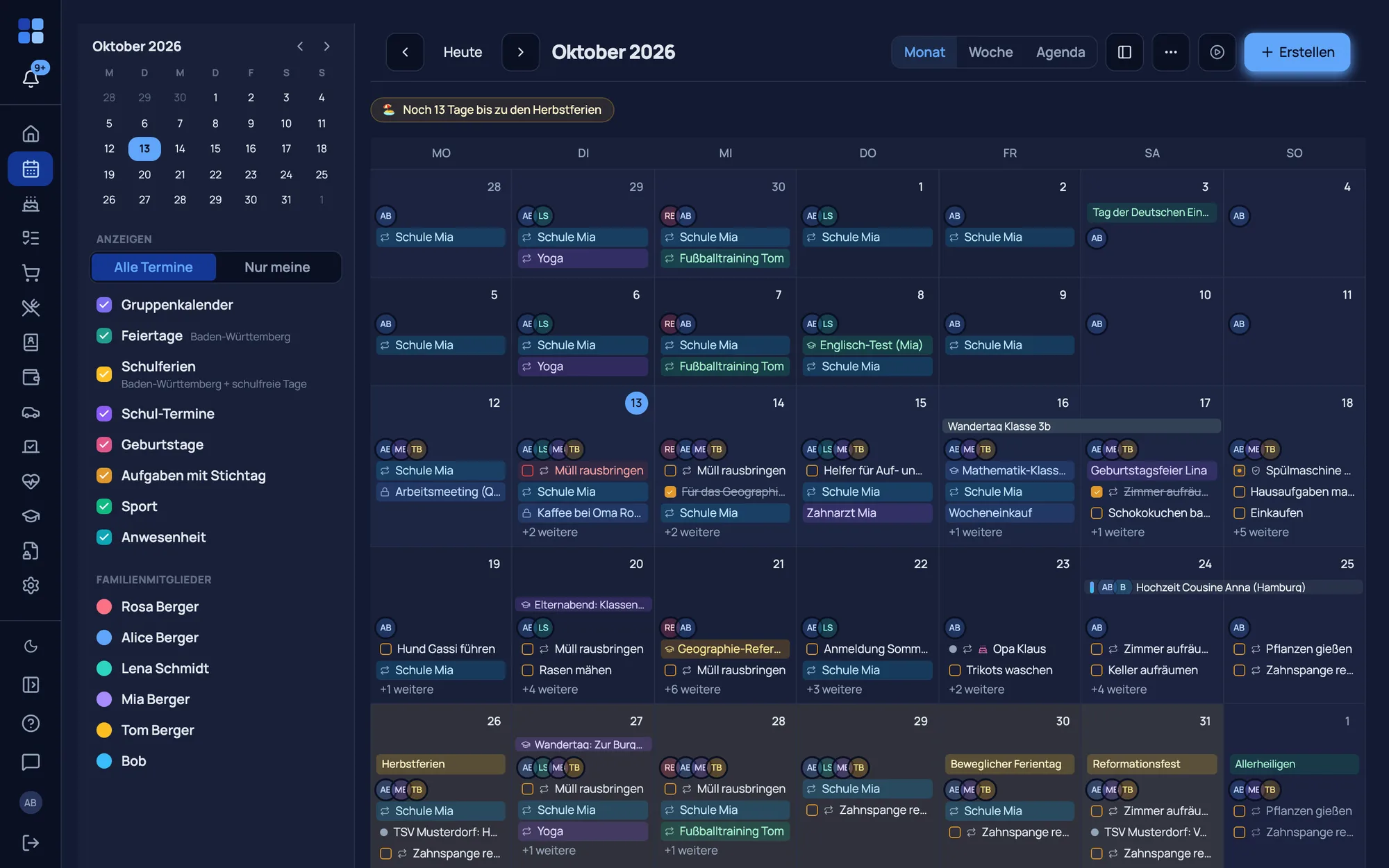The width and height of the screenshot is (1389, 868).
Task: Toggle the side panel layout button
Action: click(x=1124, y=52)
